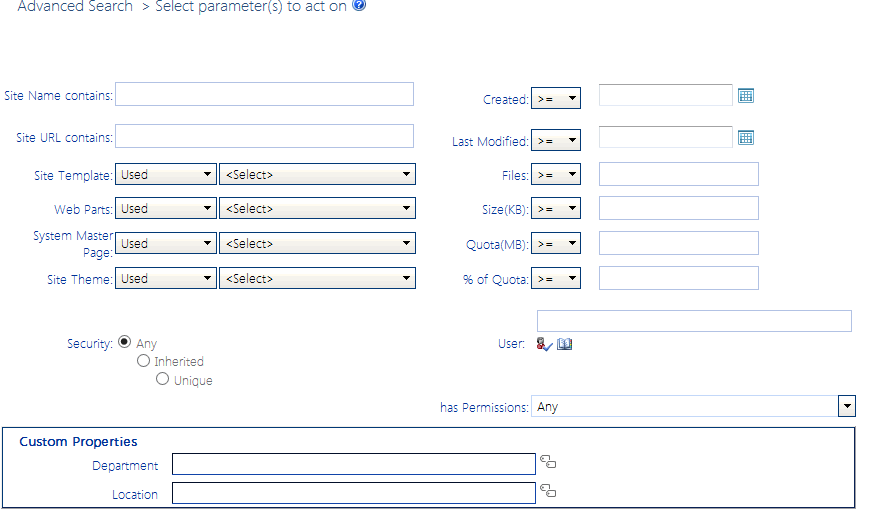Select the Unique security radio button
The width and height of the screenshot is (869, 515).
tap(162, 379)
